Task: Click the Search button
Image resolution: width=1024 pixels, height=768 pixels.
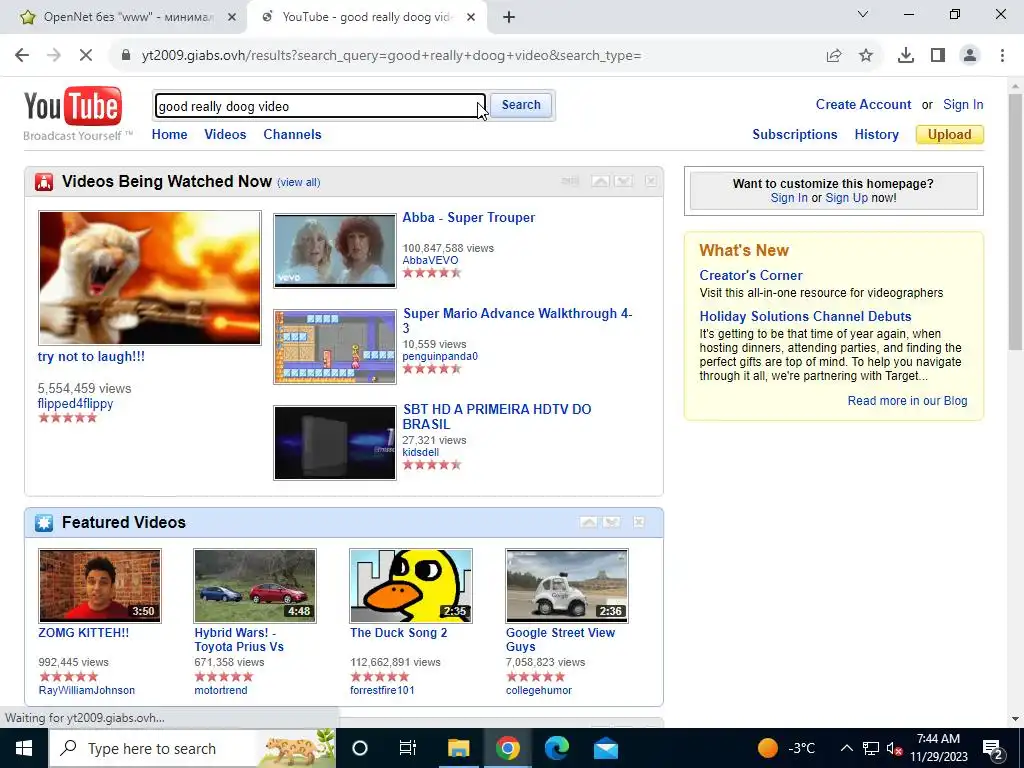Action: (521, 105)
